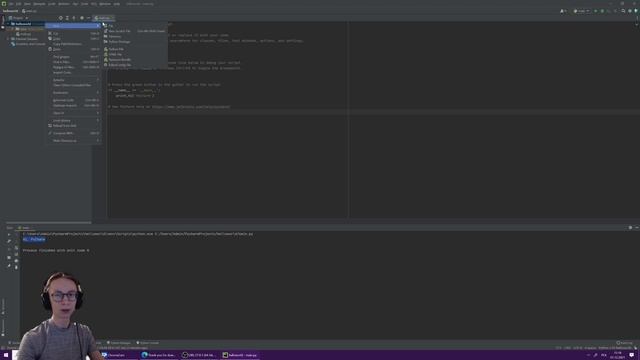Switch to the main.py editor tab
Viewport: 640px width, 360px height.
[104, 18]
